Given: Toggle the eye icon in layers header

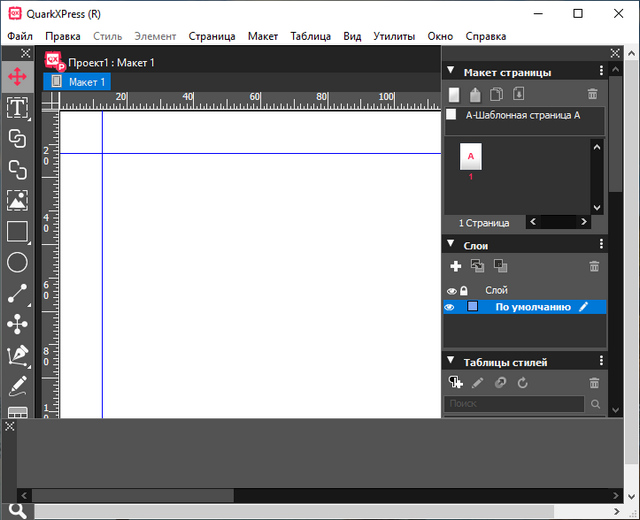Looking at the screenshot, I should click(x=450, y=290).
